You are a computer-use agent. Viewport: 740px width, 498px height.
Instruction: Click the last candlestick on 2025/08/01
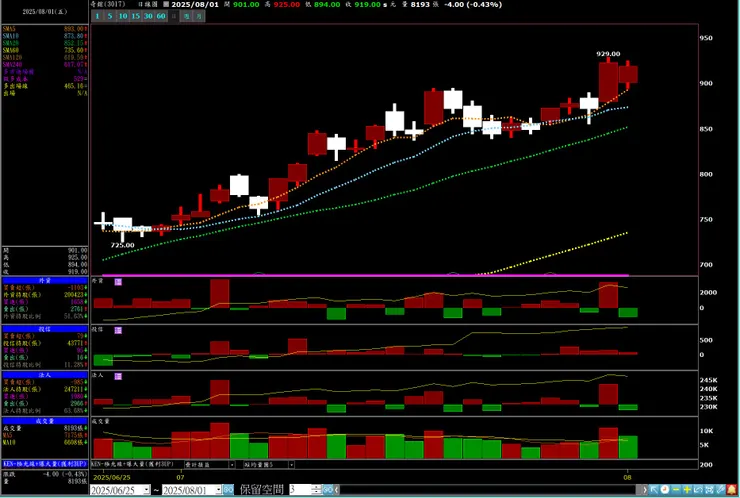[628, 74]
